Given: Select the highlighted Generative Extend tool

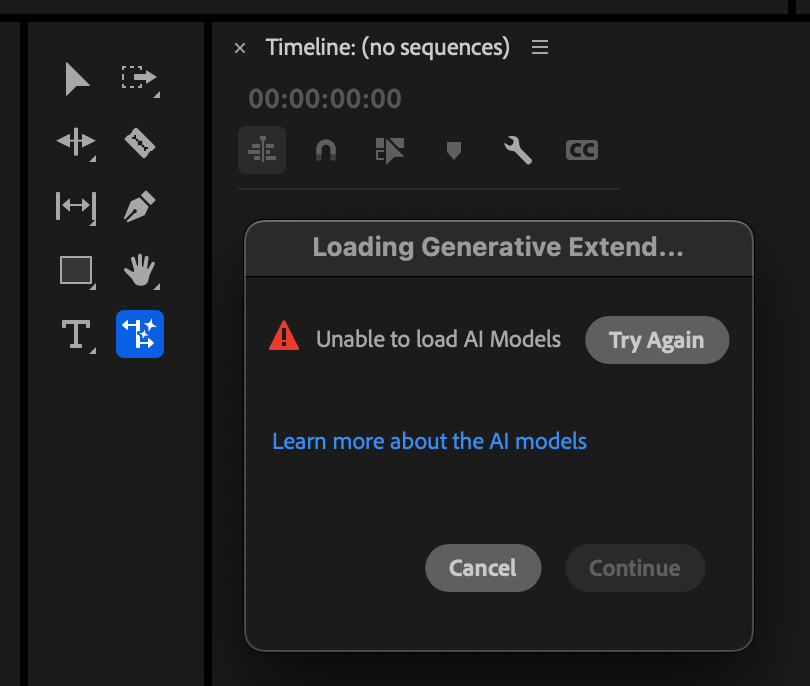Looking at the screenshot, I should point(139,334).
